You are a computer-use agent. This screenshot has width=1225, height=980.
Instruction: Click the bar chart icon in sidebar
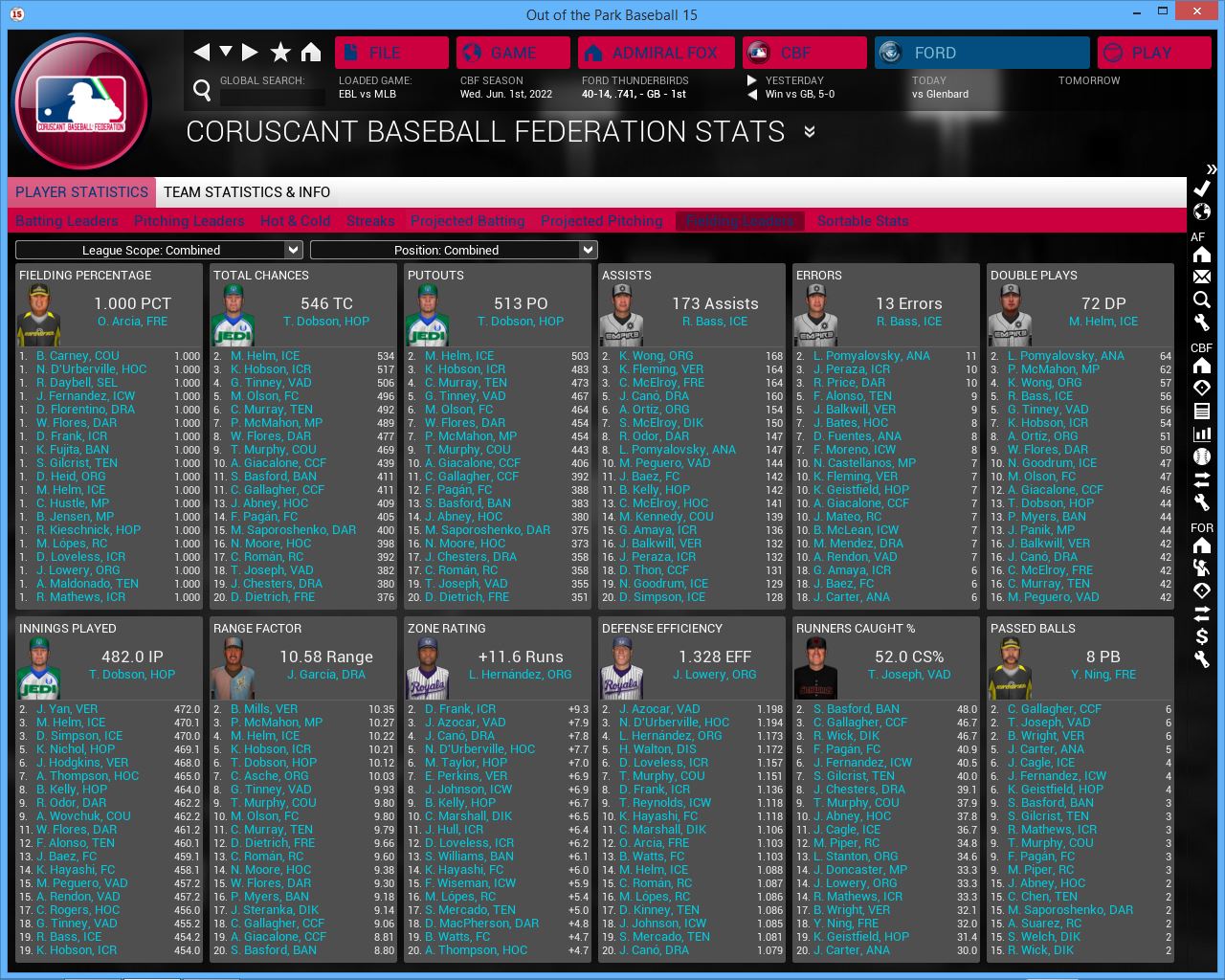[x=1202, y=434]
